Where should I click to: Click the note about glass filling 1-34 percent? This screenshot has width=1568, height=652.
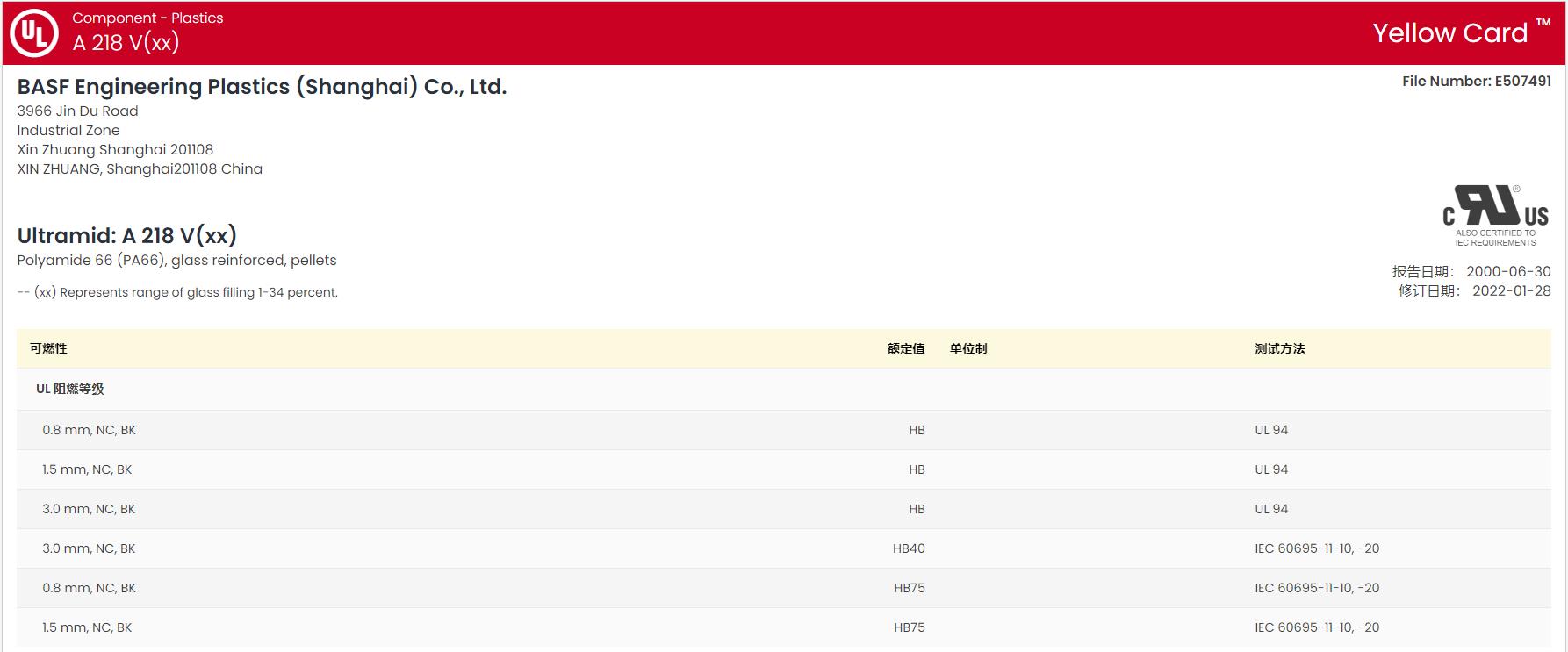[177, 292]
